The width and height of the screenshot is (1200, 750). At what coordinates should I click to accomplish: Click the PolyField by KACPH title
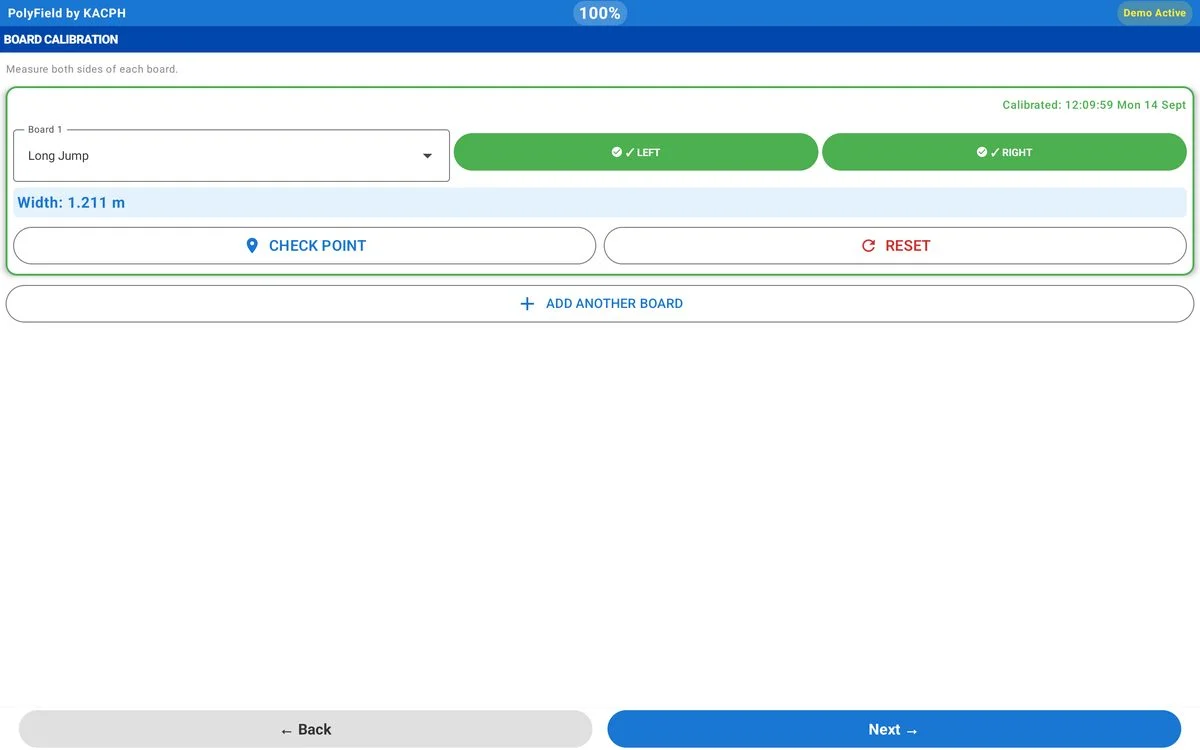pyautogui.click(x=67, y=13)
